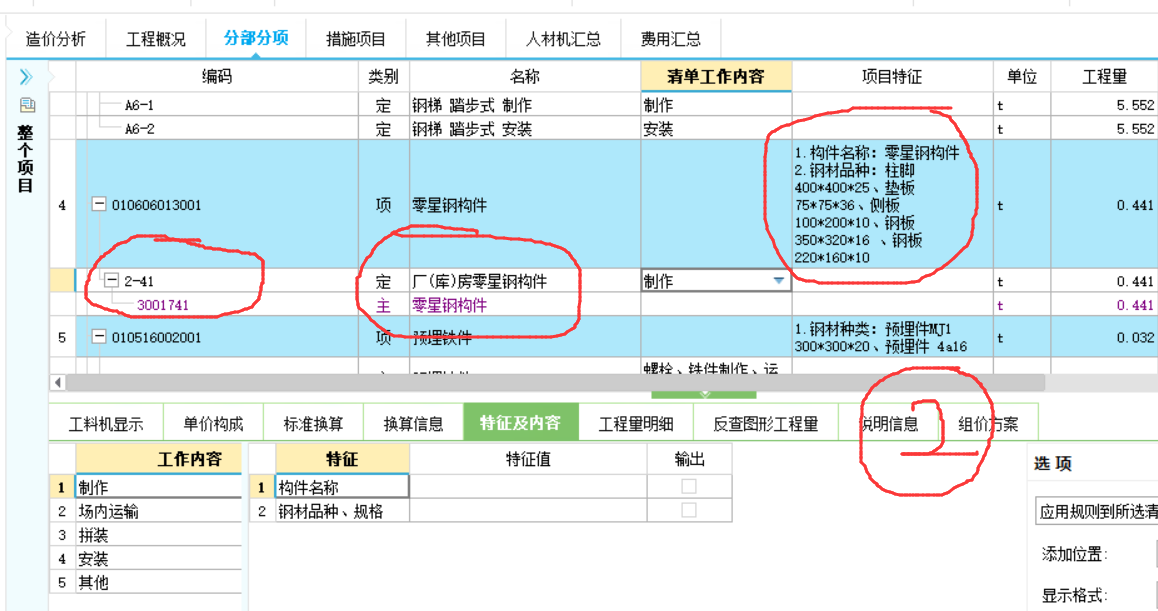Viewport: 1158px width, 611px height.
Task: Click purple 零星钢构件 main material name
Action: (449, 304)
